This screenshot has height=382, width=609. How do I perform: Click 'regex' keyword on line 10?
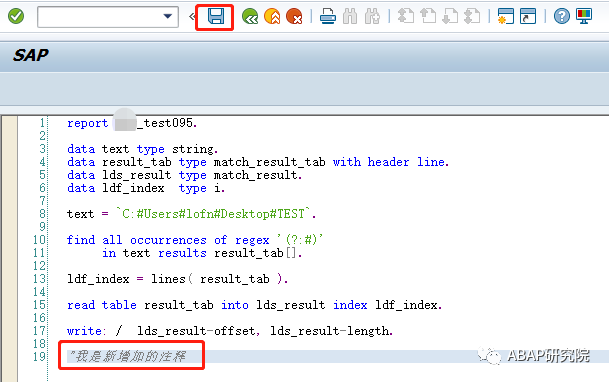[x=252, y=240]
